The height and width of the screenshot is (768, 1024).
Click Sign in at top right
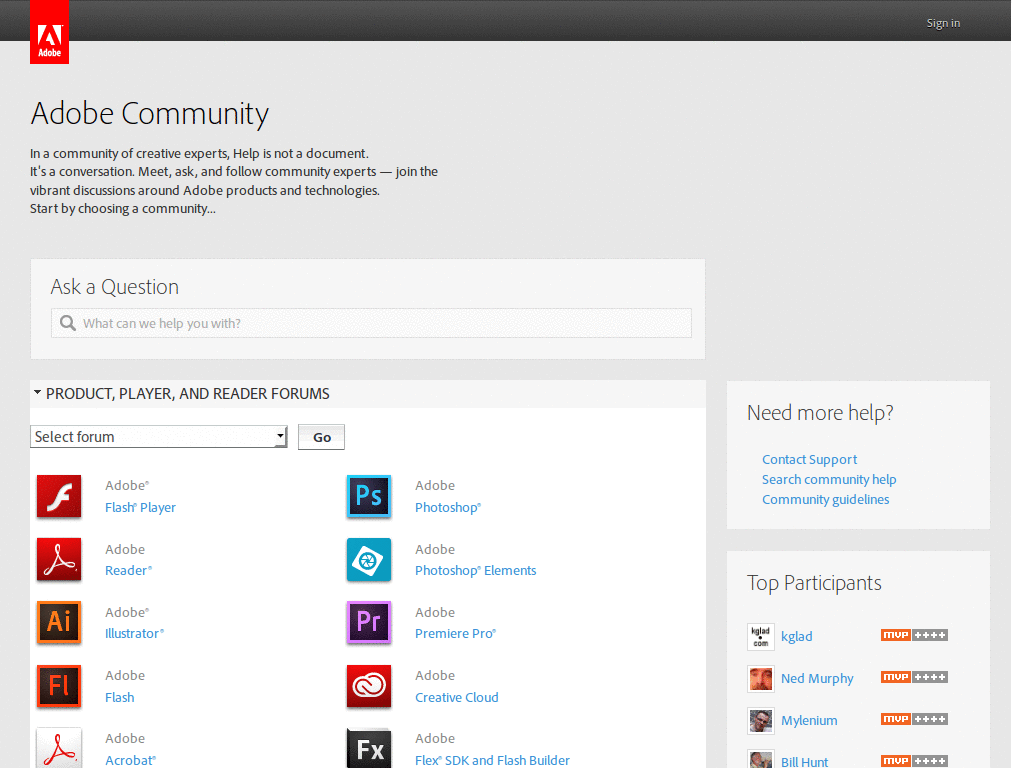pos(942,22)
